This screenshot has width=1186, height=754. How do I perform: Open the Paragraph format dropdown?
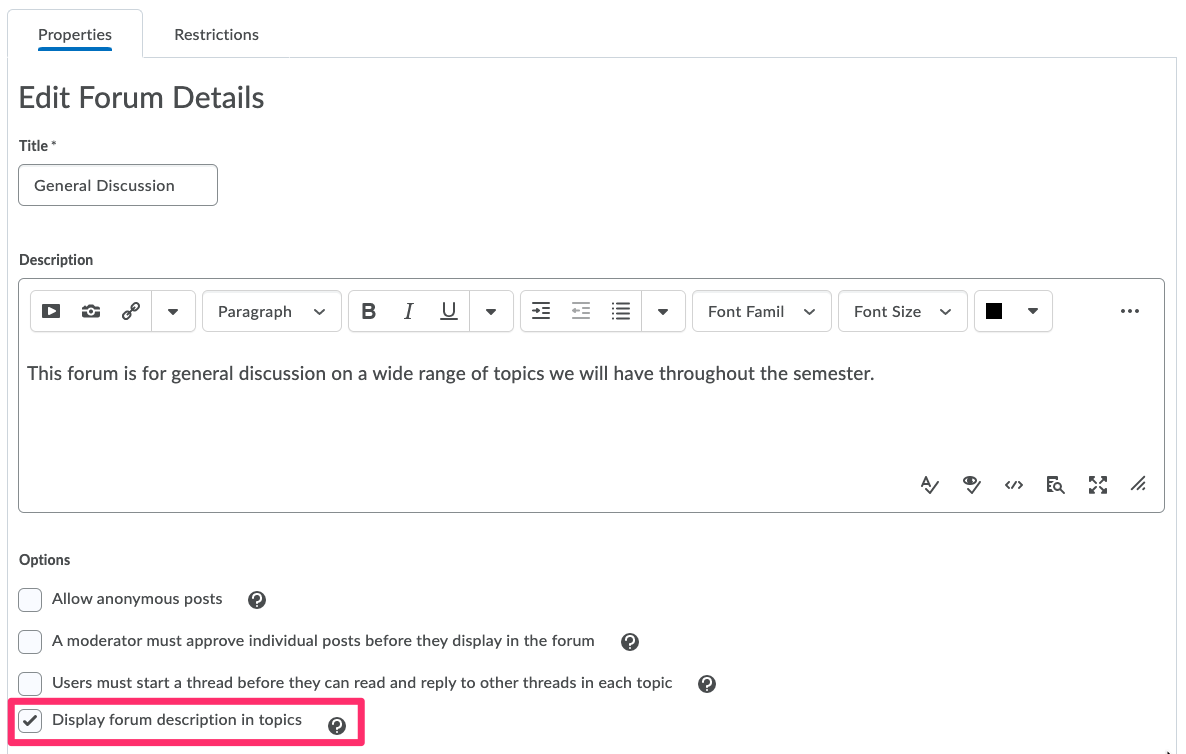coord(272,311)
